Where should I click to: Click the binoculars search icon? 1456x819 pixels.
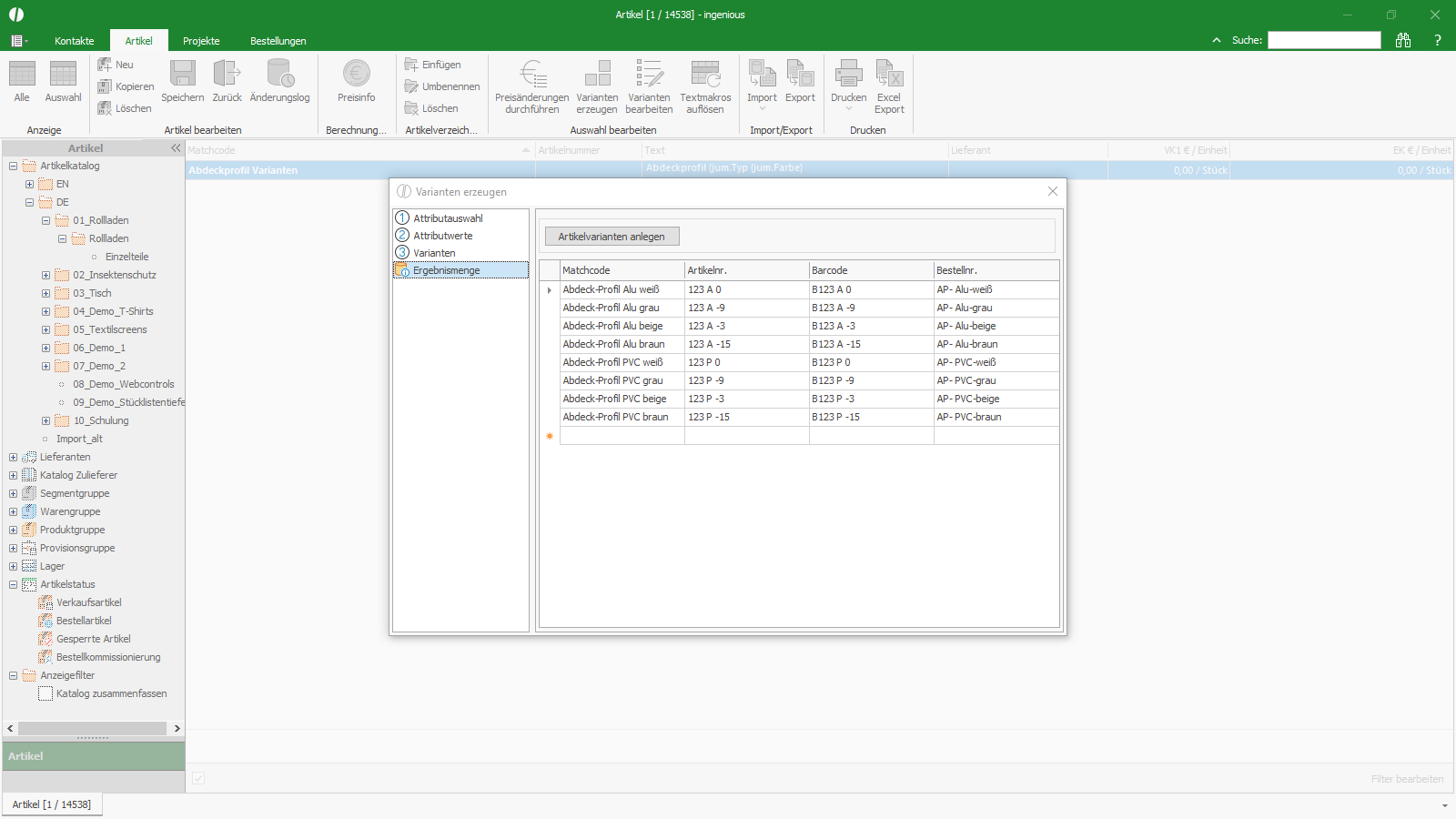[1403, 40]
